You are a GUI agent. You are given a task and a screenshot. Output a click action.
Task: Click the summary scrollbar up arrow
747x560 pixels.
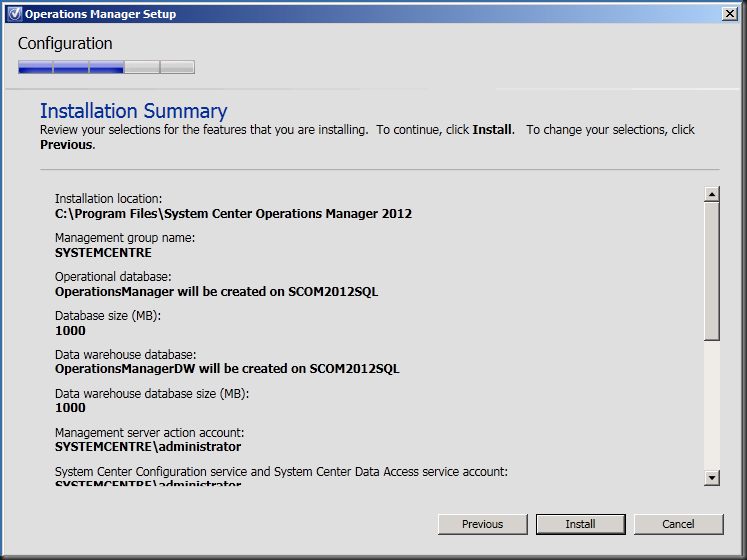(x=712, y=195)
